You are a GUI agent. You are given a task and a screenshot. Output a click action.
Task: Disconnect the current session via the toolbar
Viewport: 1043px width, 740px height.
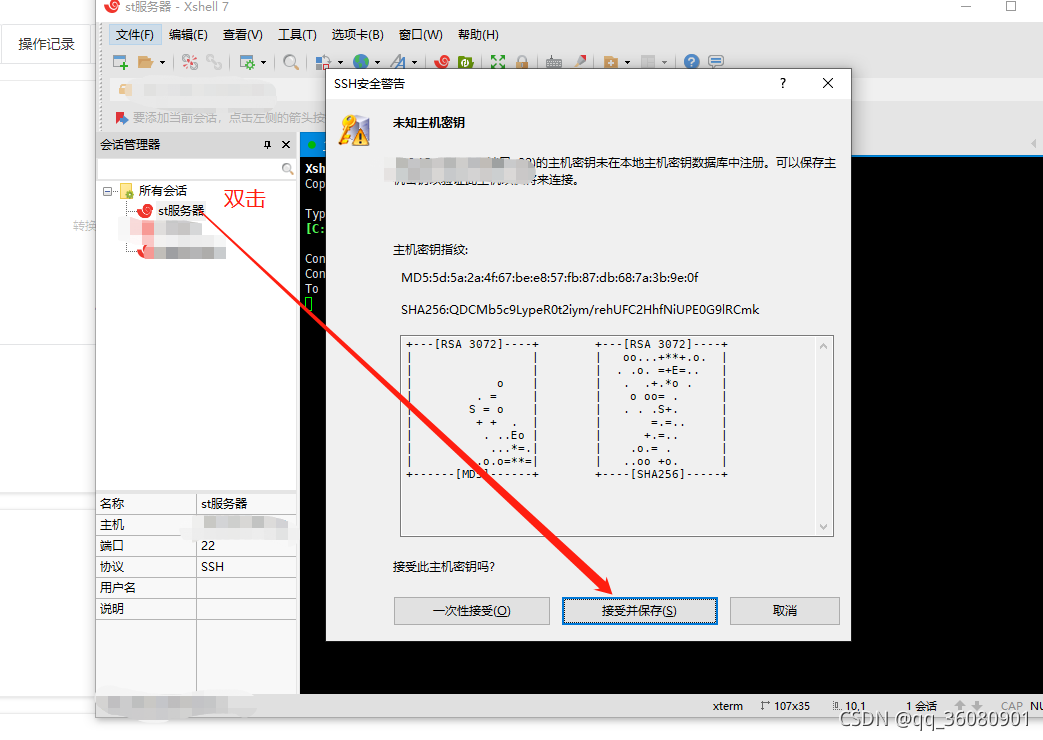point(190,62)
